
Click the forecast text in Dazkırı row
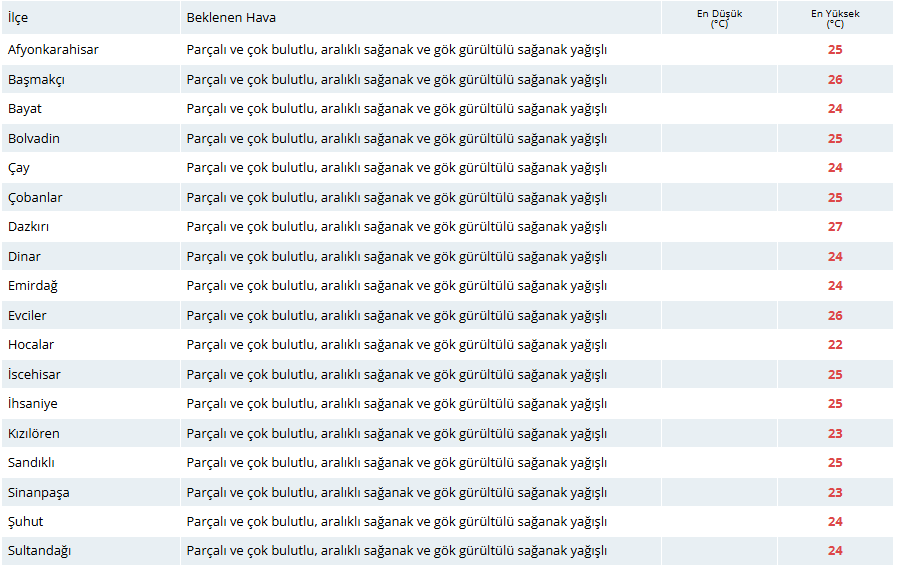[396, 227]
